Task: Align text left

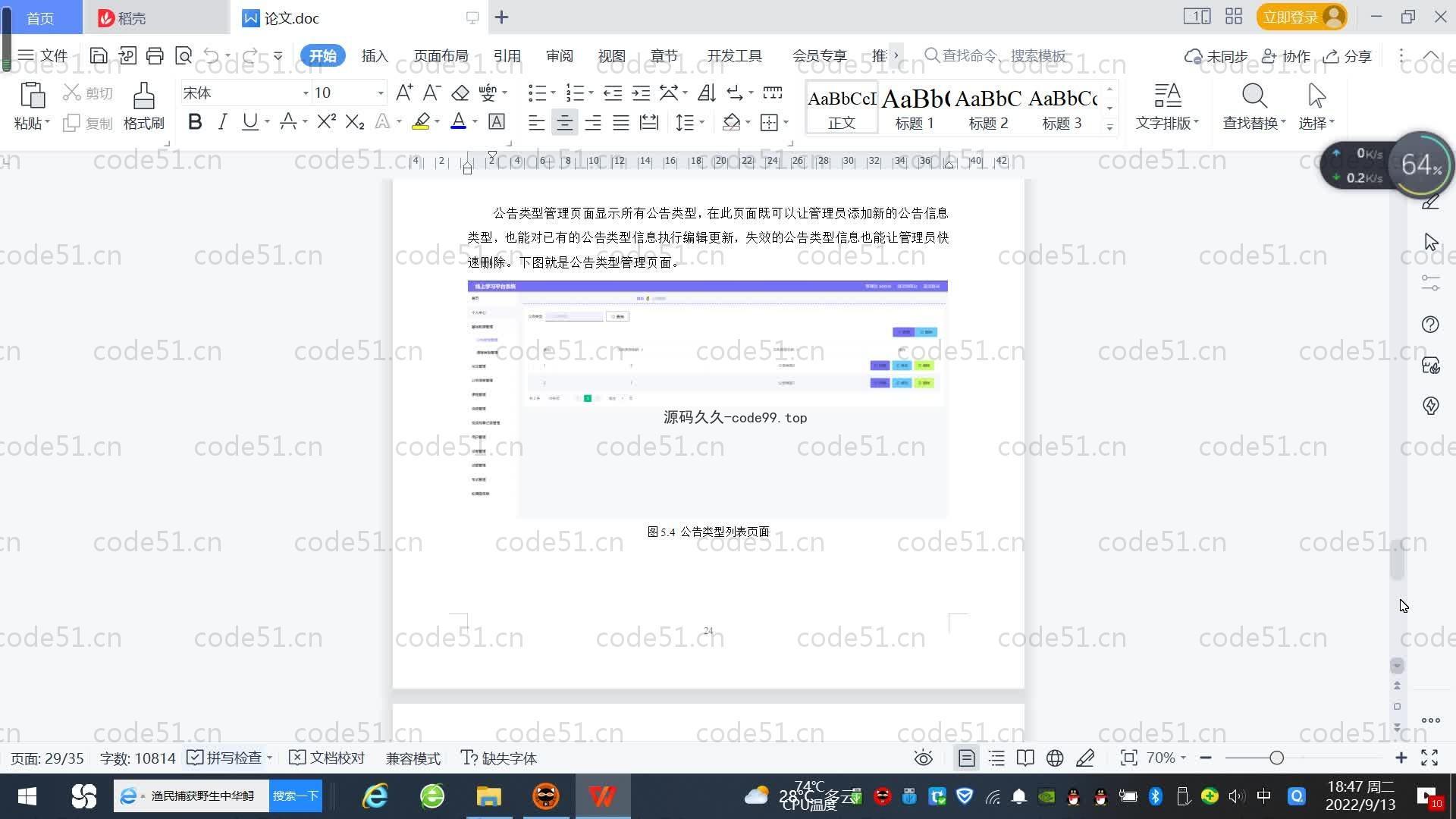Action: tap(536, 122)
